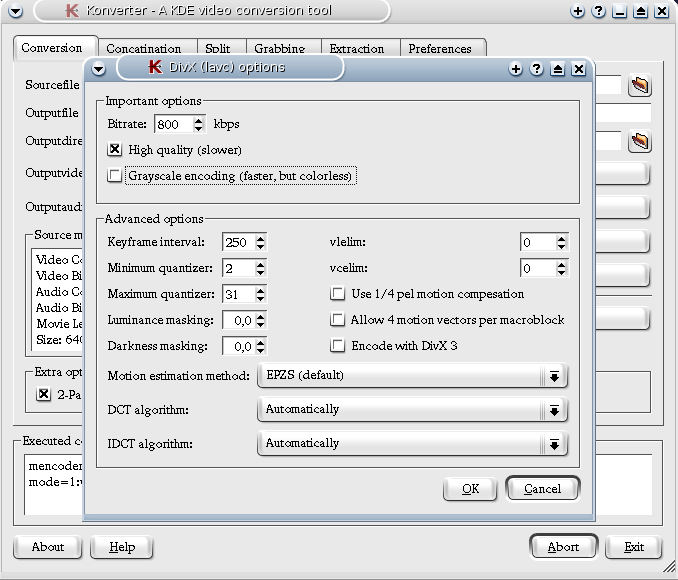Screen dimensions: 678x580
Task: Decrease Minimum quantizer value
Action: (260, 272)
